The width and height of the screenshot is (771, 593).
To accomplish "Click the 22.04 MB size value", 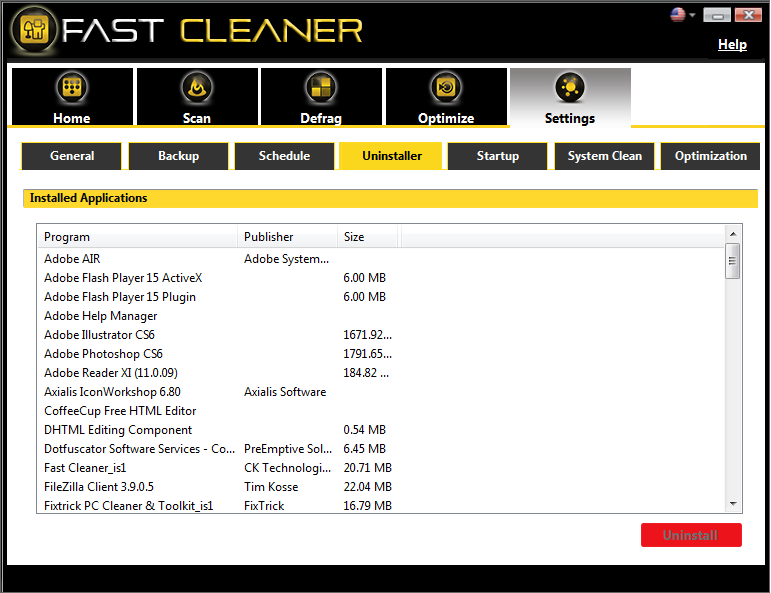I will (x=367, y=487).
